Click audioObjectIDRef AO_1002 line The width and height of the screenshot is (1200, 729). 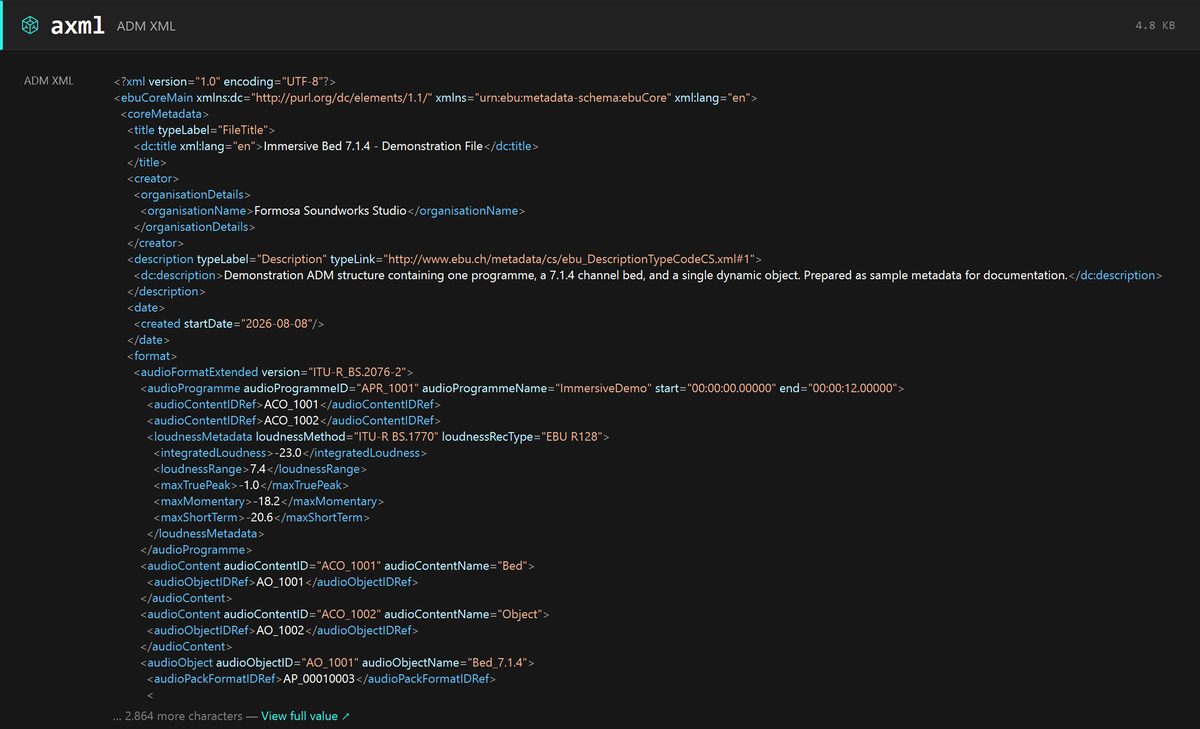[x=283, y=630]
